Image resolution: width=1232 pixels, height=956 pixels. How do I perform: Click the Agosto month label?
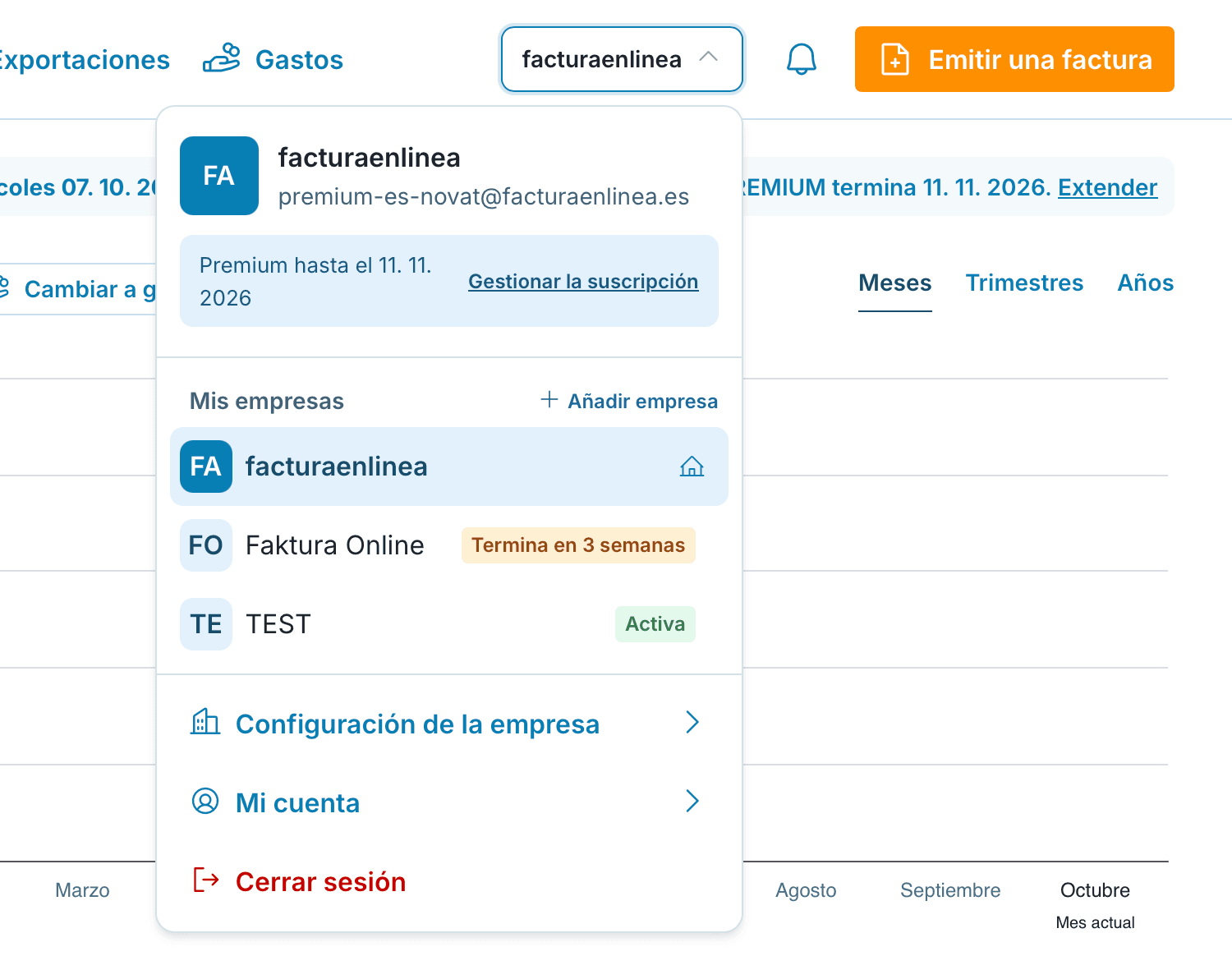[806, 890]
